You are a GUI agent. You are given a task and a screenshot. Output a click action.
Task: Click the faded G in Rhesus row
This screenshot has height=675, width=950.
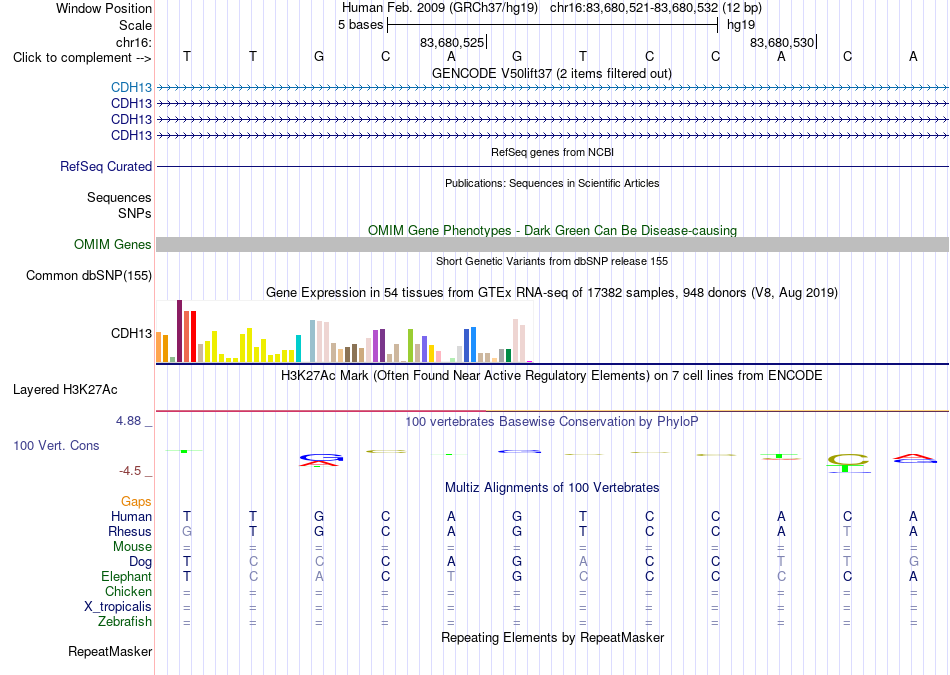click(x=187, y=531)
